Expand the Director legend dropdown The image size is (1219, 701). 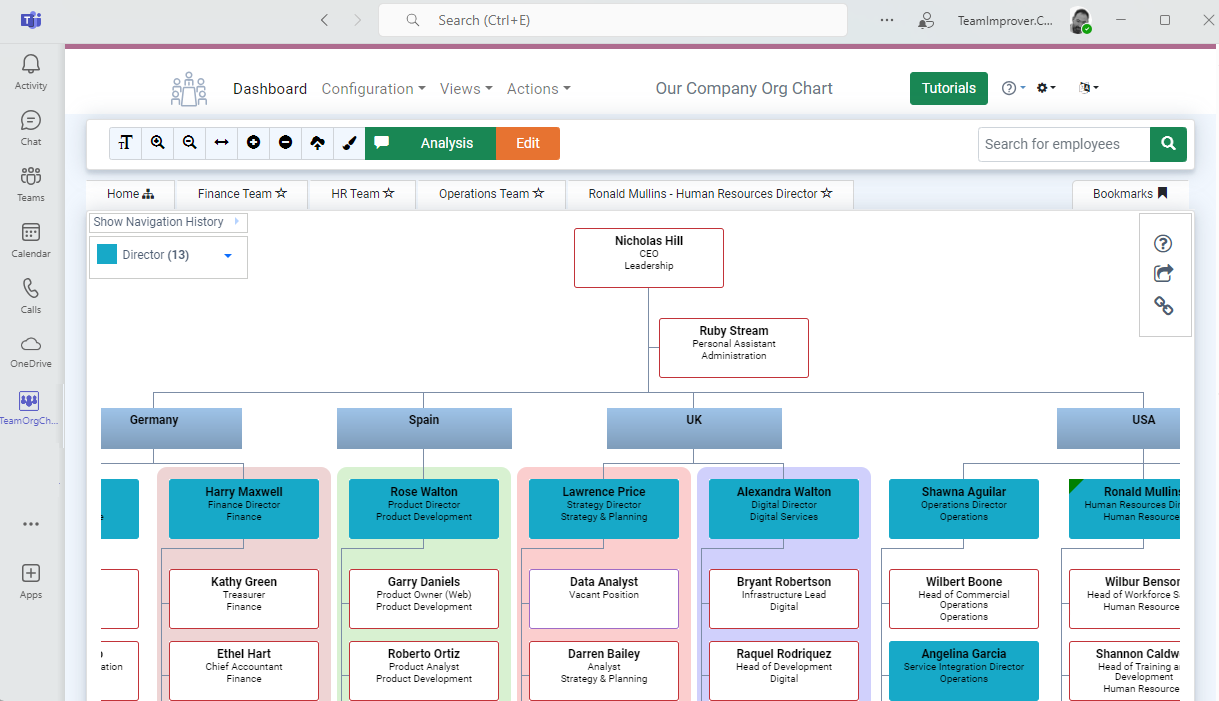tap(228, 256)
